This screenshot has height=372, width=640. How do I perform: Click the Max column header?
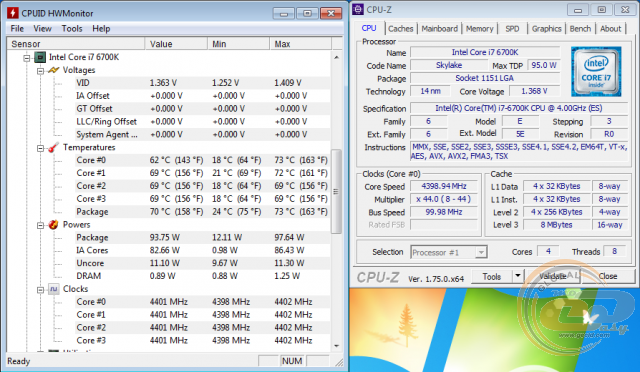[x=300, y=44]
